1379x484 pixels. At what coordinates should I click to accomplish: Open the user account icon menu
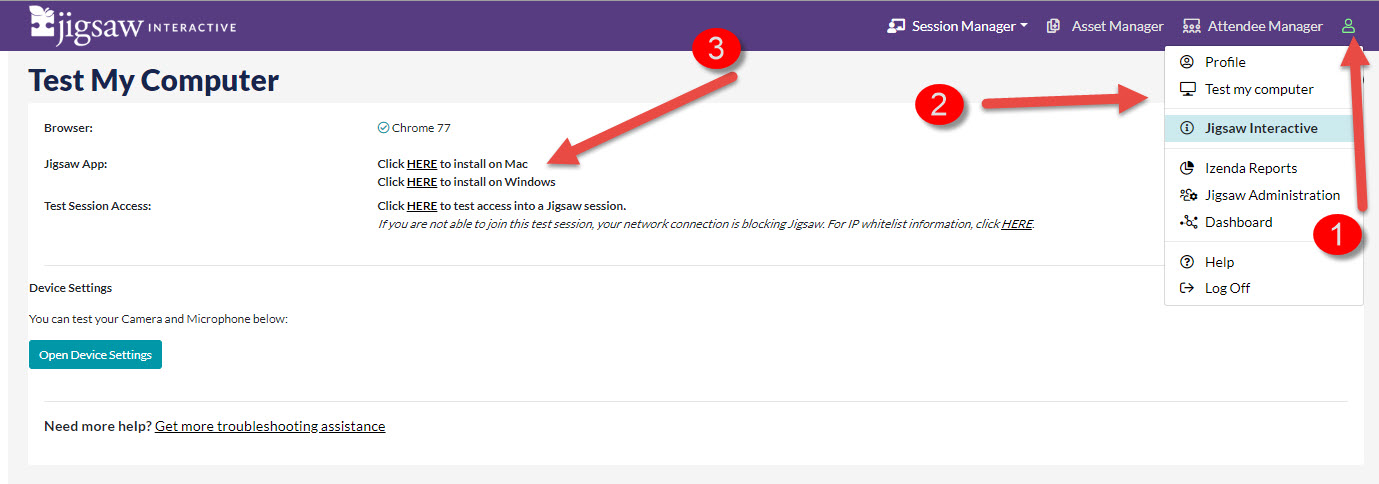click(1348, 26)
